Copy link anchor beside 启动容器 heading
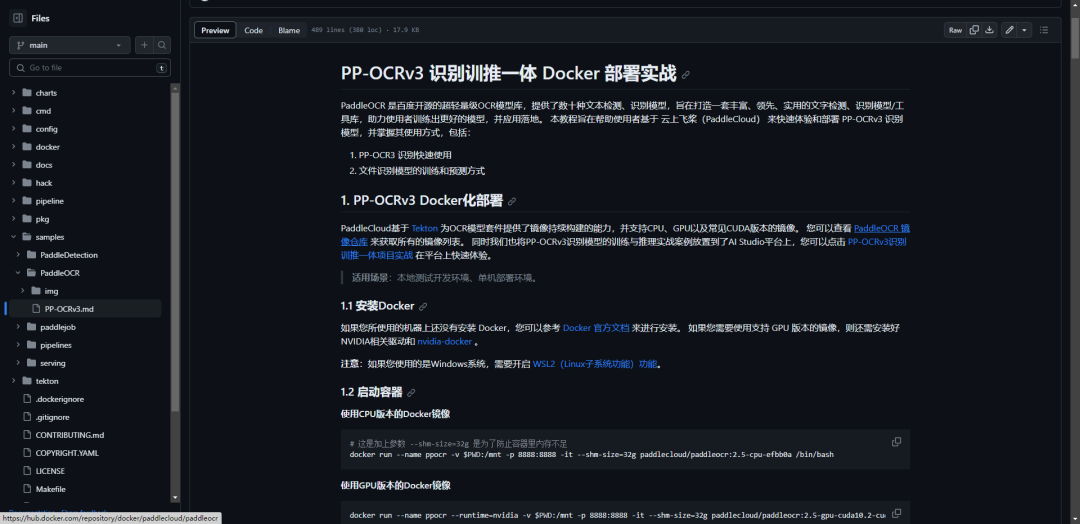Image resolution: width=1080 pixels, height=524 pixels. [x=411, y=392]
